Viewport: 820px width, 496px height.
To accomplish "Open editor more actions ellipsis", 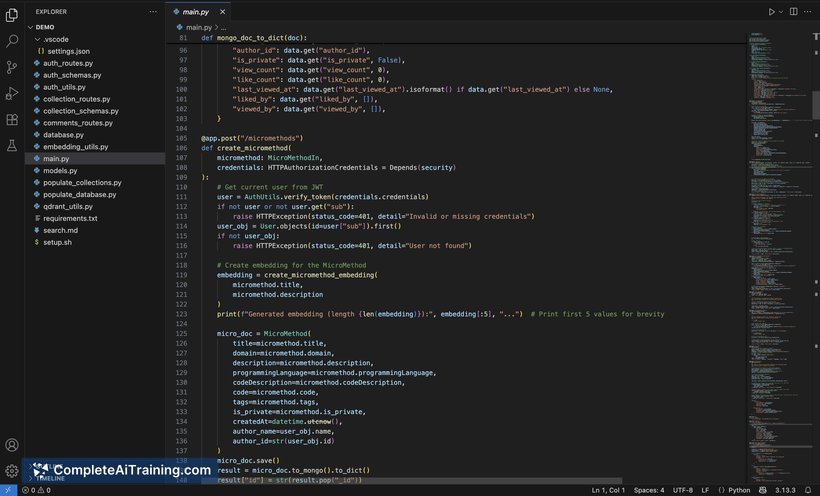I will coord(807,12).
